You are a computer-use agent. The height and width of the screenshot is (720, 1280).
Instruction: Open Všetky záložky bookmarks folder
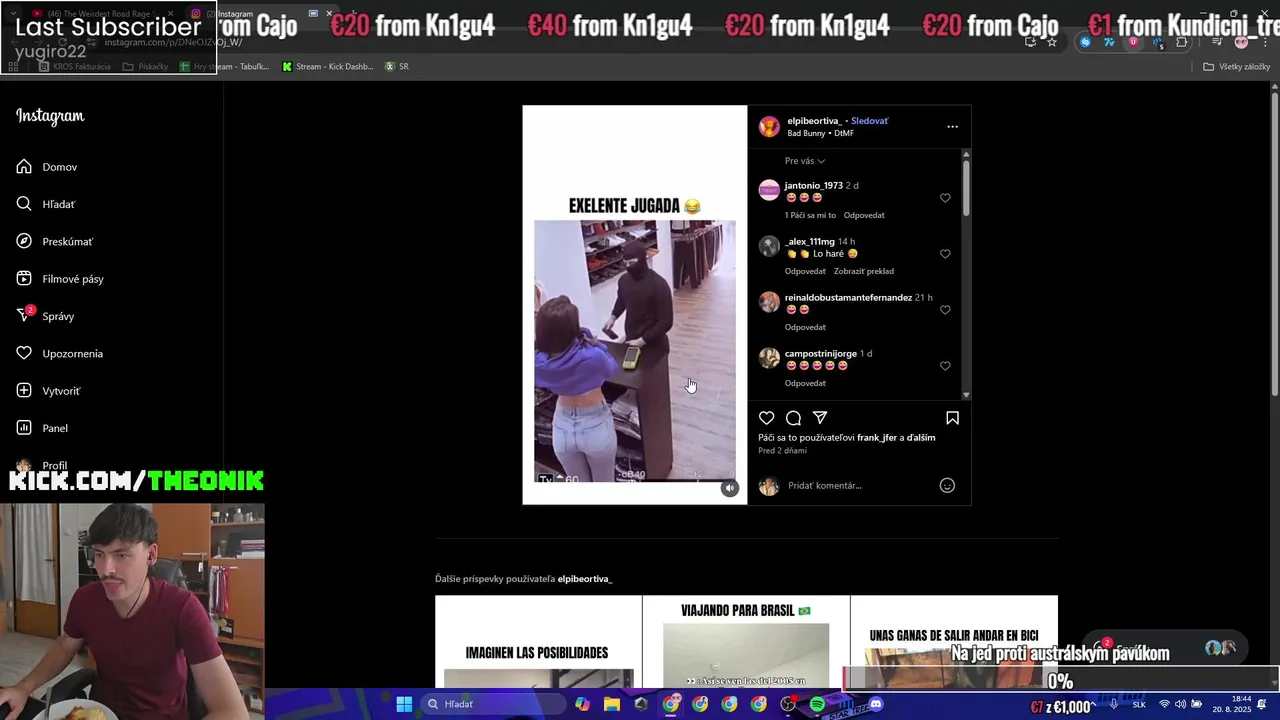(1236, 67)
